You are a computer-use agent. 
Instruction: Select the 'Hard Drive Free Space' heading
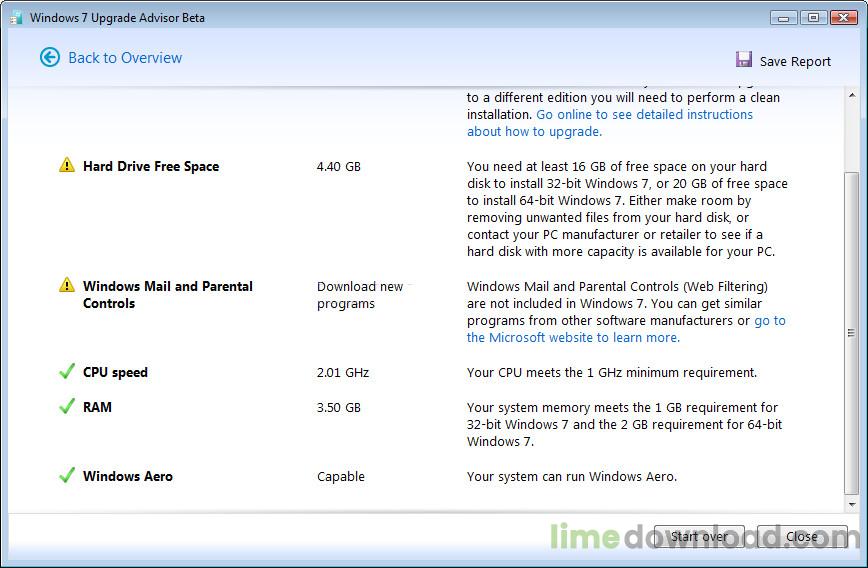pyautogui.click(x=151, y=166)
